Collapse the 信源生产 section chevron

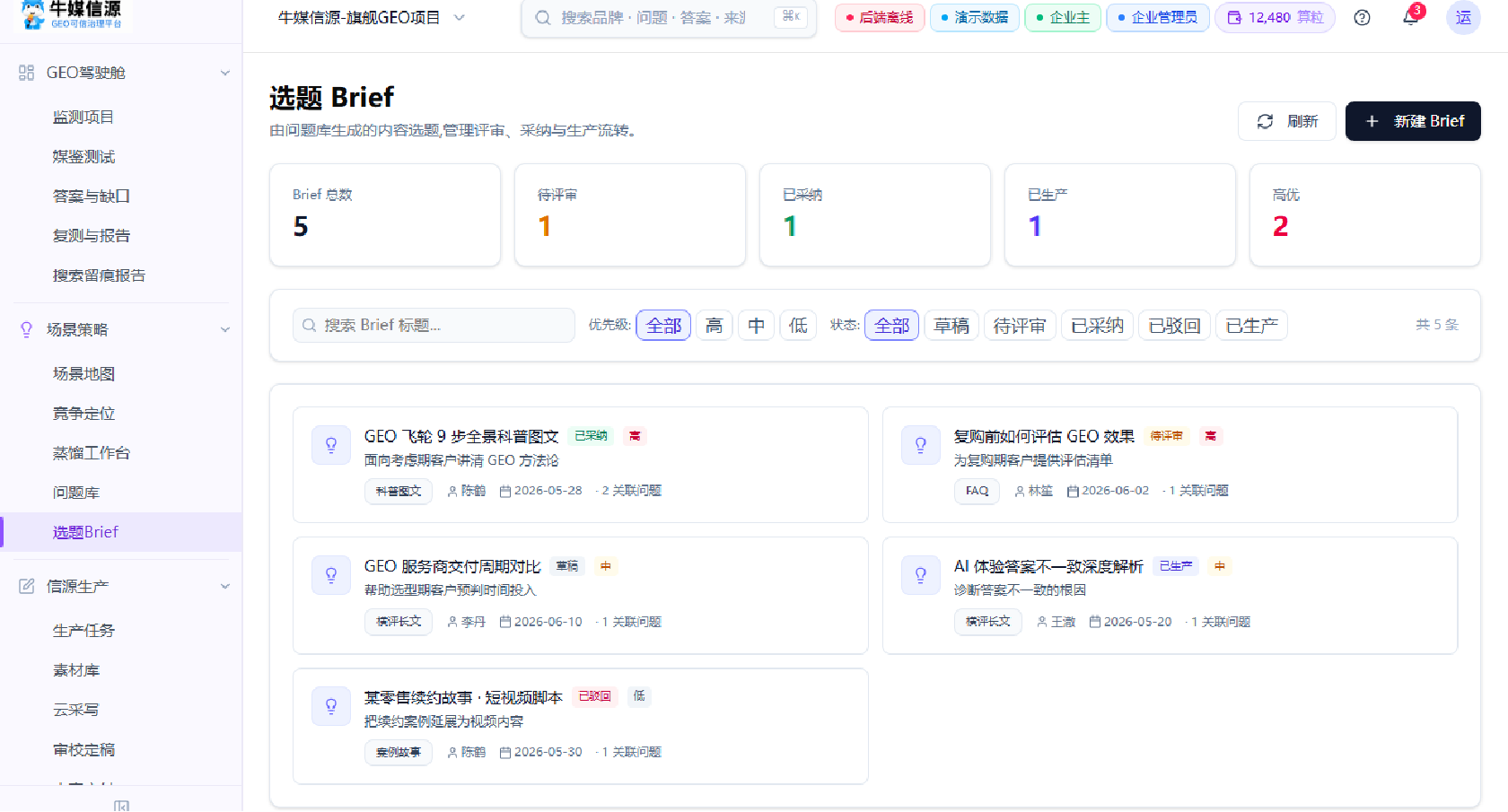225,586
